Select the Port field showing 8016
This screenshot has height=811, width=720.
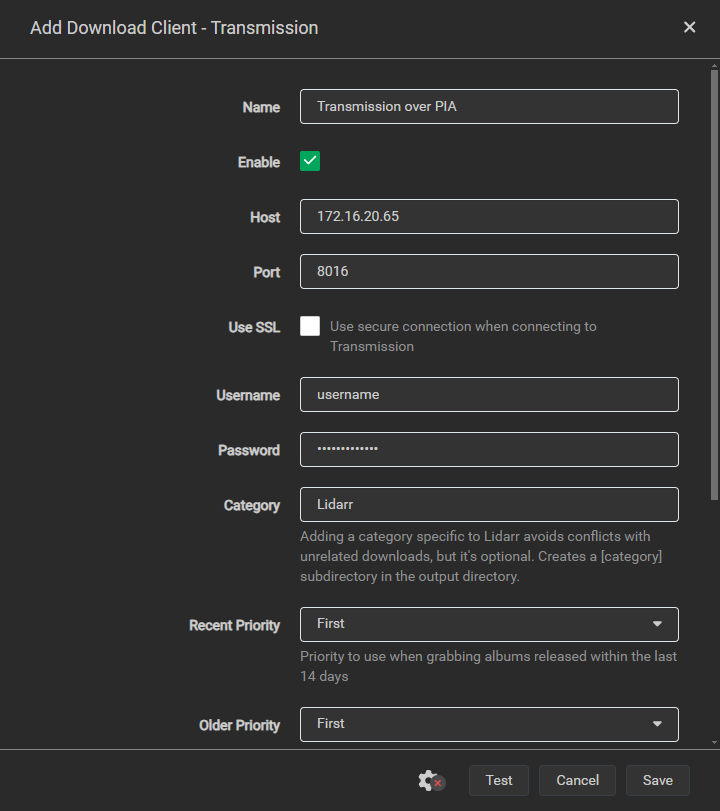489,271
